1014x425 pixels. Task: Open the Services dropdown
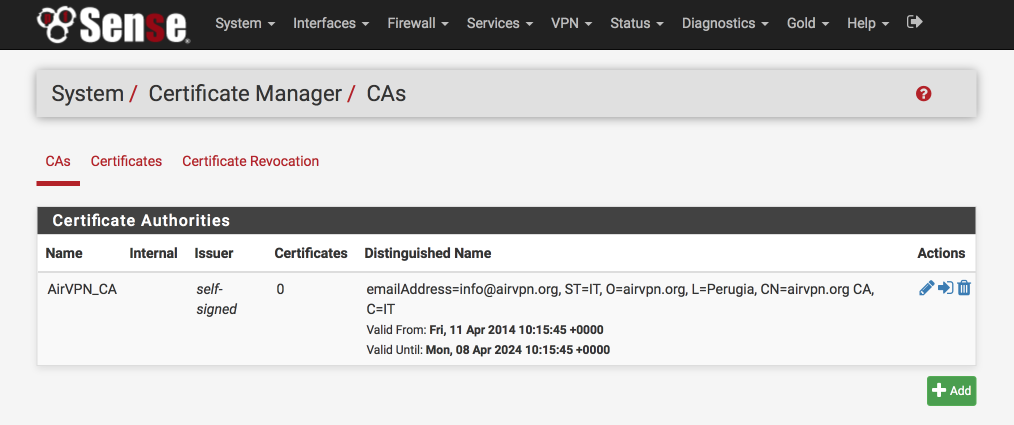(500, 23)
